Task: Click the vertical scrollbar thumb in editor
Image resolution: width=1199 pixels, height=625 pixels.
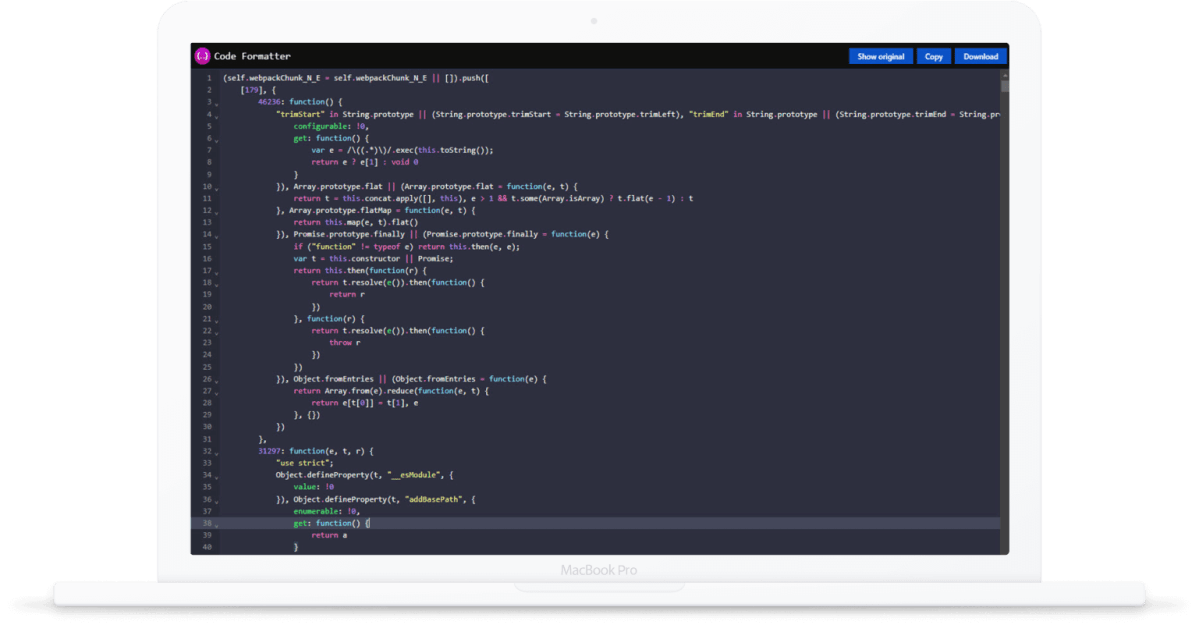Action: coord(1005,86)
